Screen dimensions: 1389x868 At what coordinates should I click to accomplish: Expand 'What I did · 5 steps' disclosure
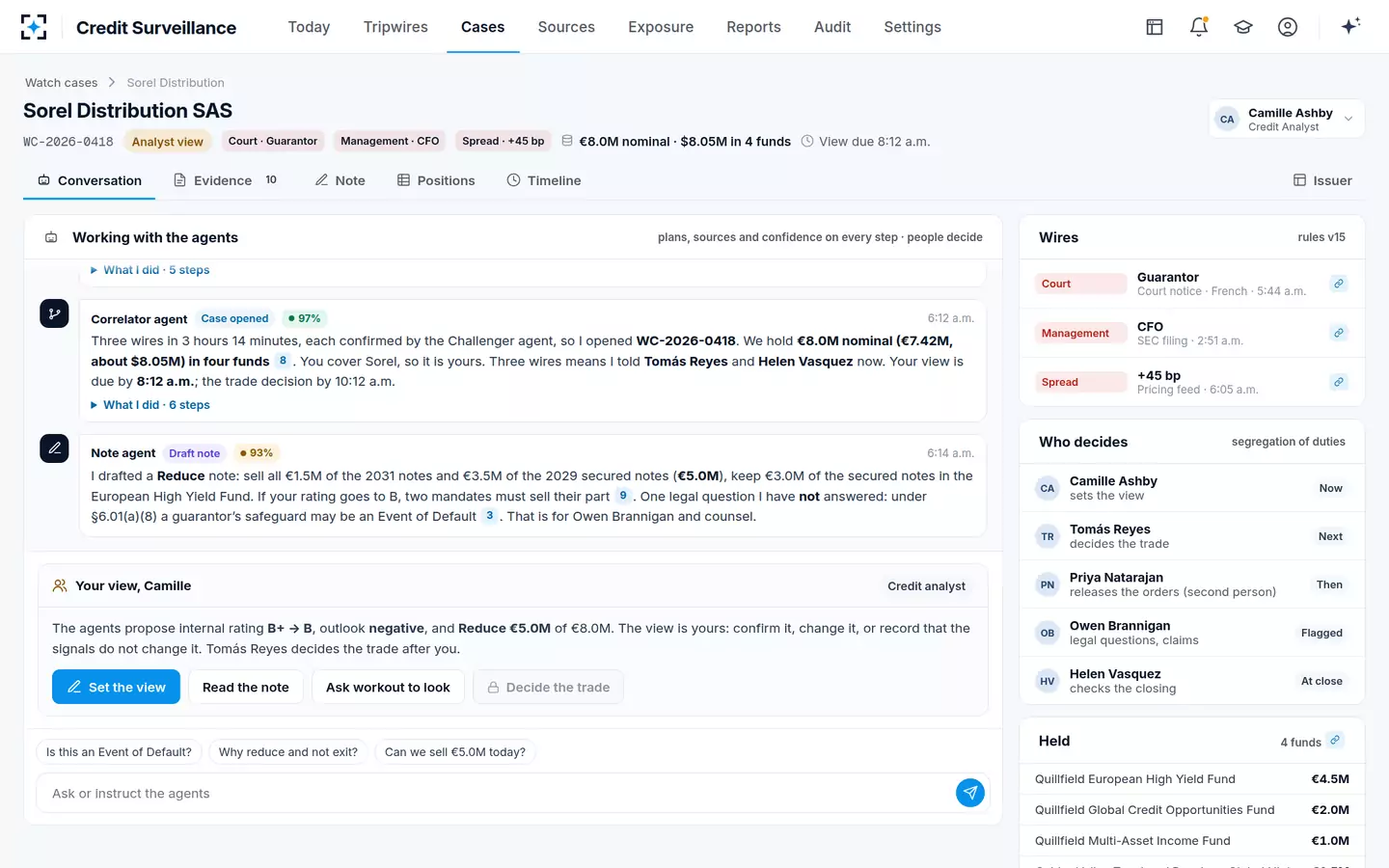(x=150, y=270)
